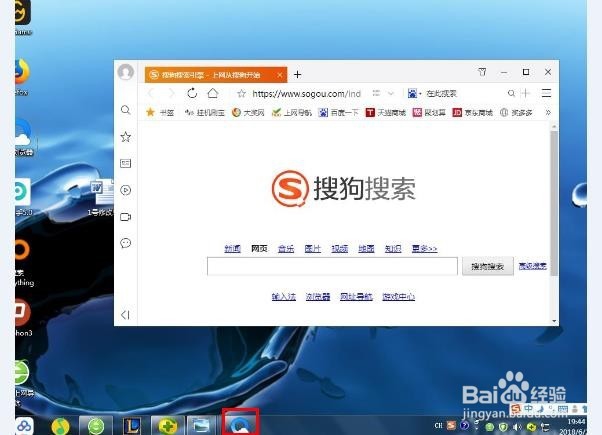Open the 浏览器 footer link

(x=318, y=297)
